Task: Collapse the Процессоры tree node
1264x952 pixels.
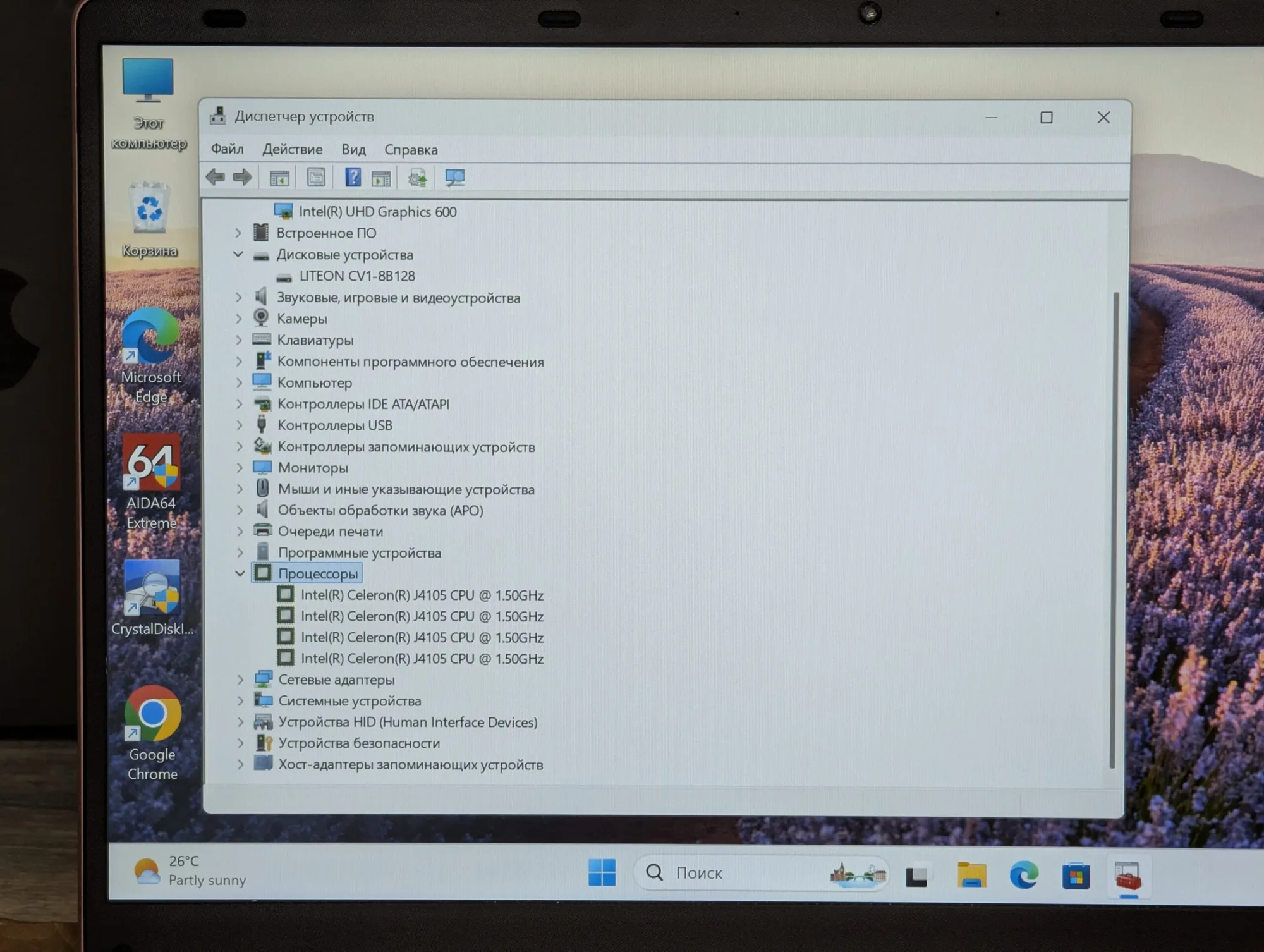Action: (x=240, y=573)
